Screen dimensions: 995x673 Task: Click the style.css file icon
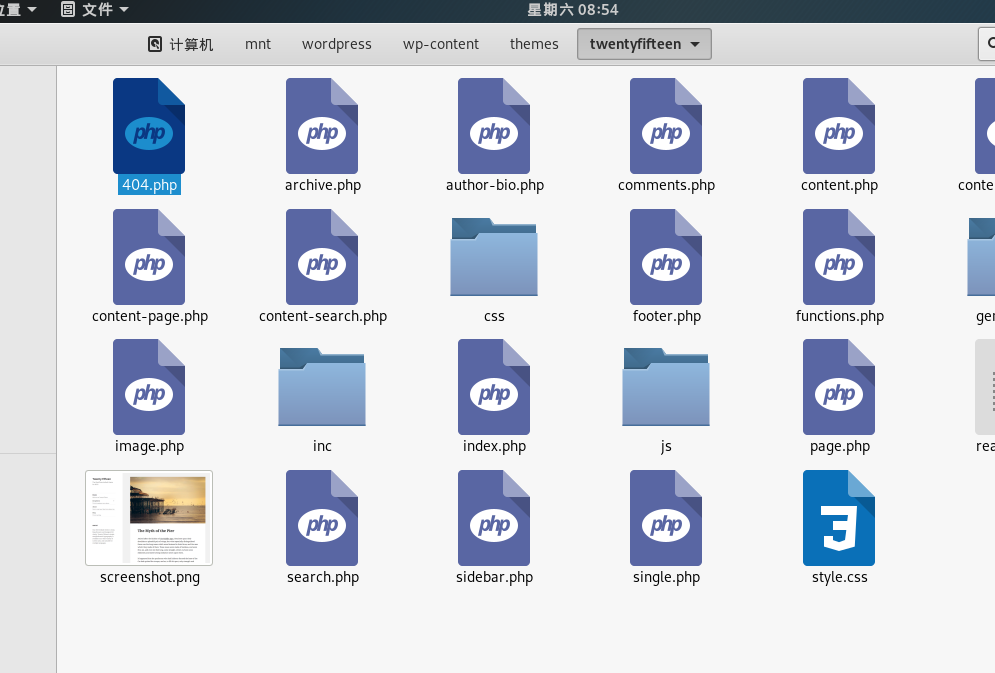839,518
